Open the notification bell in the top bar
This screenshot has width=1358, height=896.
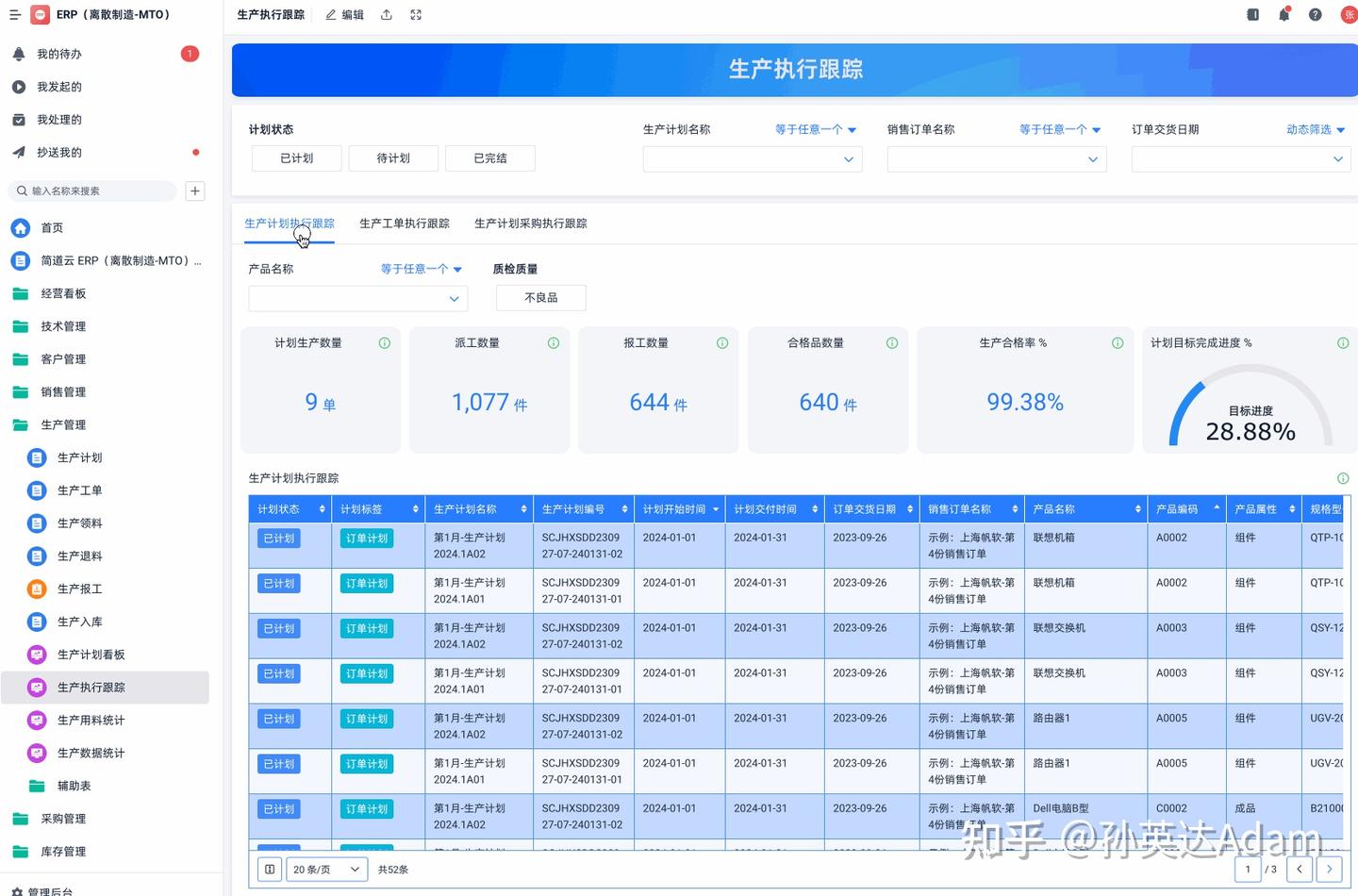[1283, 15]
